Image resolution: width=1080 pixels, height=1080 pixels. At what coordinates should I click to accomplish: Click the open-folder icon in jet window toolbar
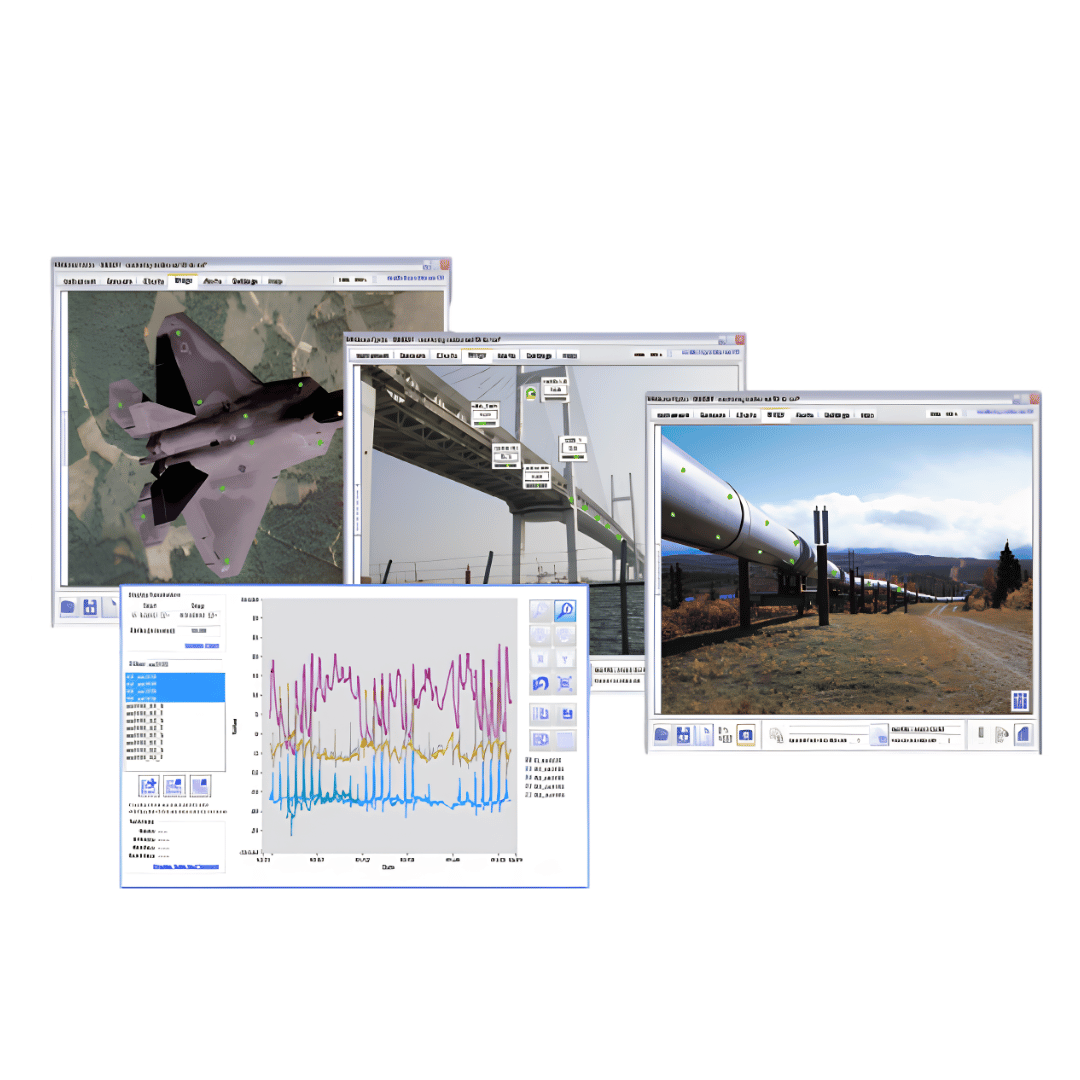pos(68,607)
